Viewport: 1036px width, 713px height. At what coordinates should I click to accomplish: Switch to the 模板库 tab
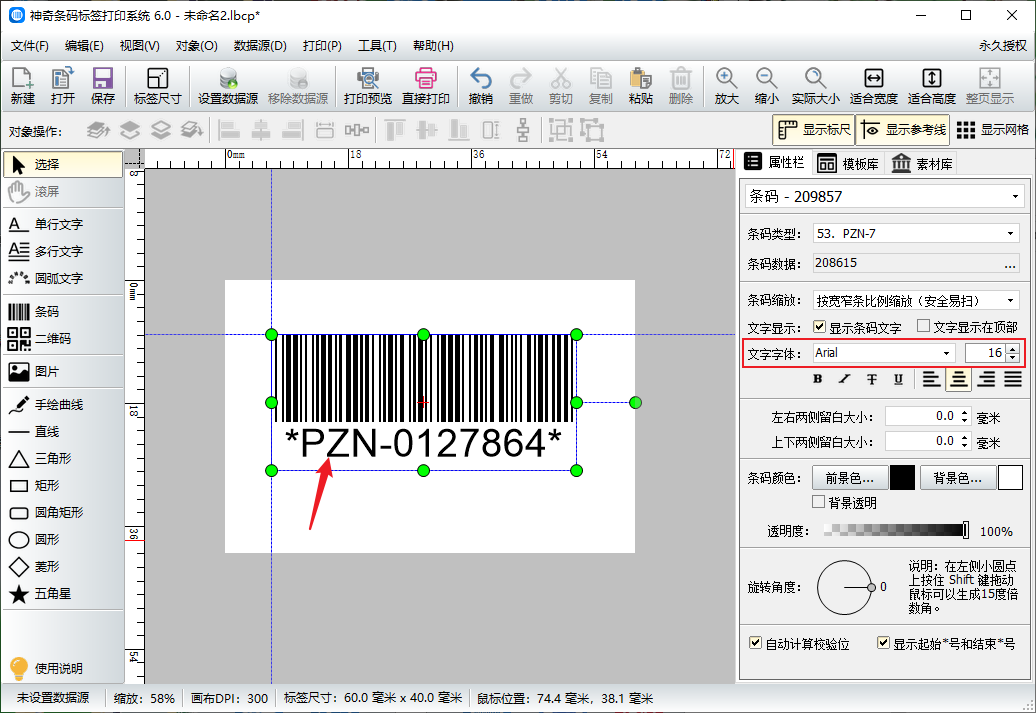pos(849,163)
